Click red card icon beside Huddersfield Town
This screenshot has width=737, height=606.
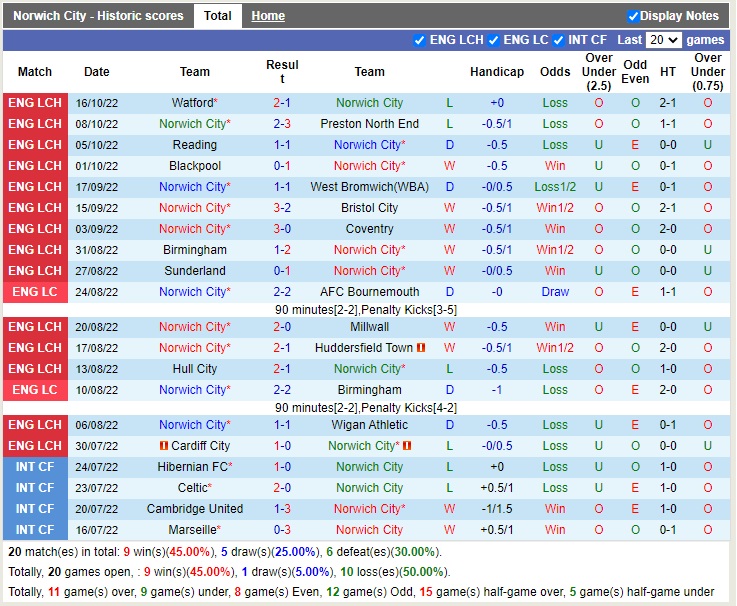click(x=421, y=348)
